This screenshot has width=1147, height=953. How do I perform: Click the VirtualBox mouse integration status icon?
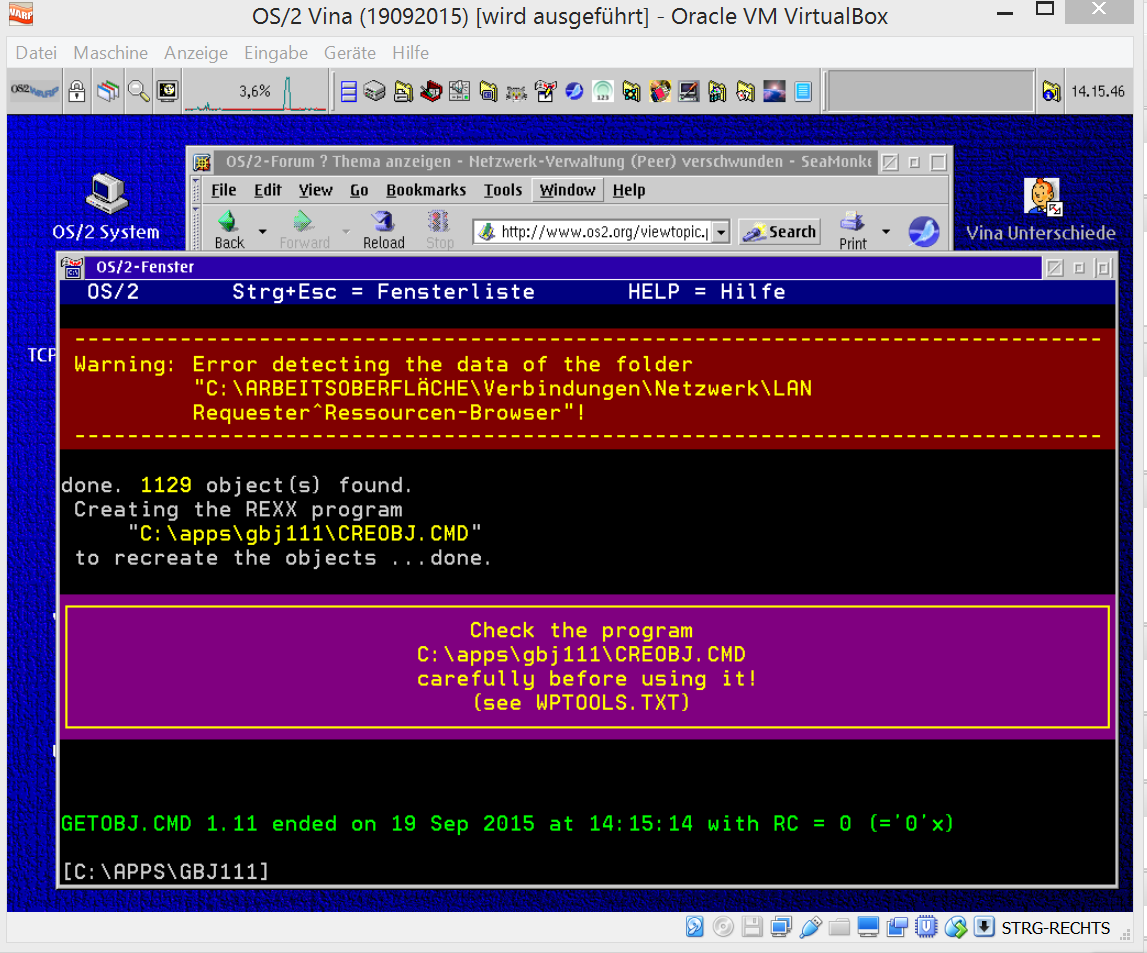[x=955, y=927]
